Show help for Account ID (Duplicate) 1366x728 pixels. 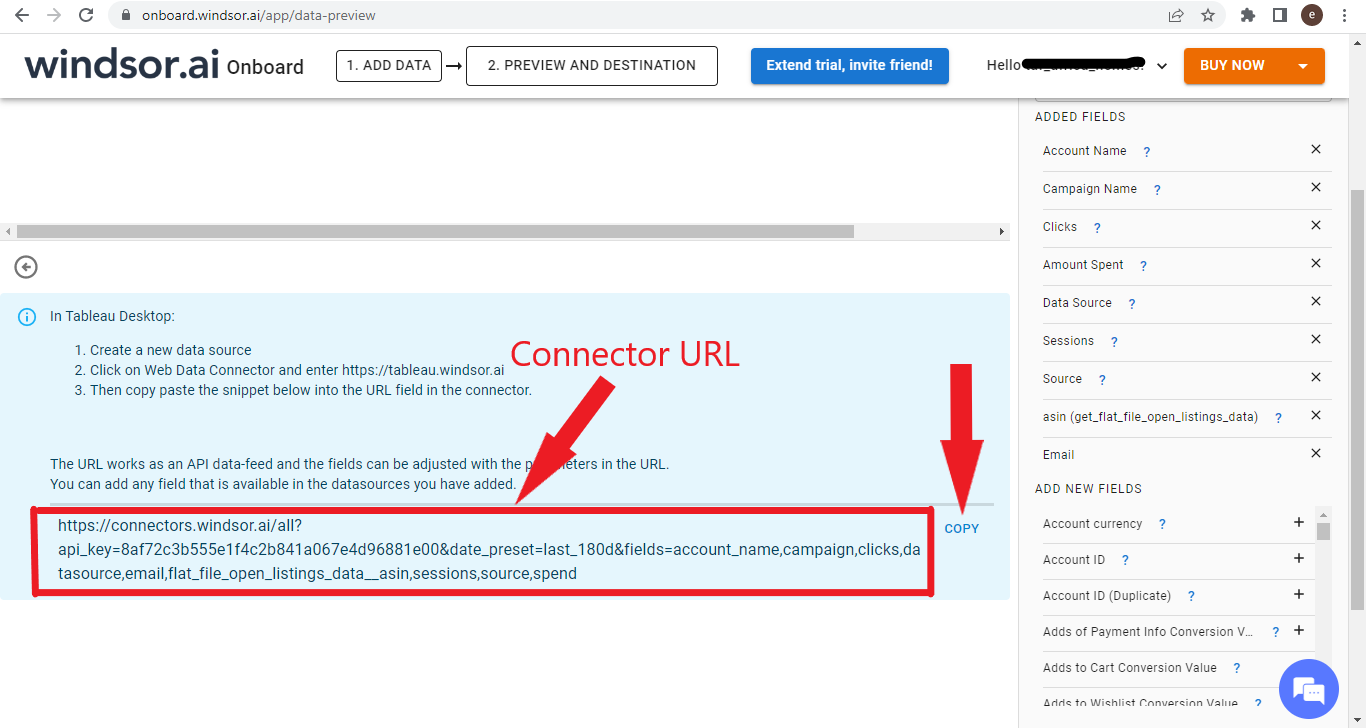[1191, 596]
